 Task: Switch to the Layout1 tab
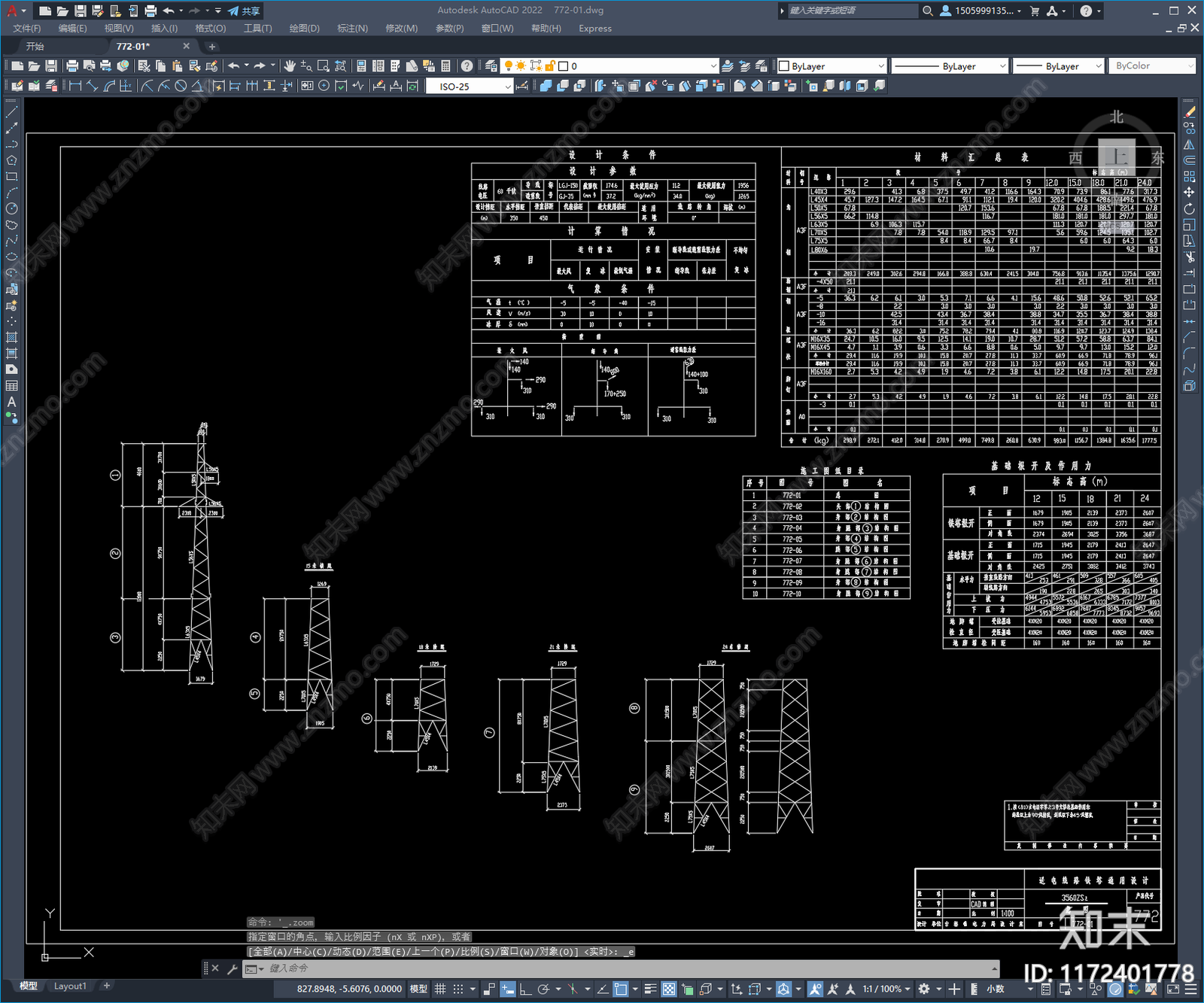(70, 986)
